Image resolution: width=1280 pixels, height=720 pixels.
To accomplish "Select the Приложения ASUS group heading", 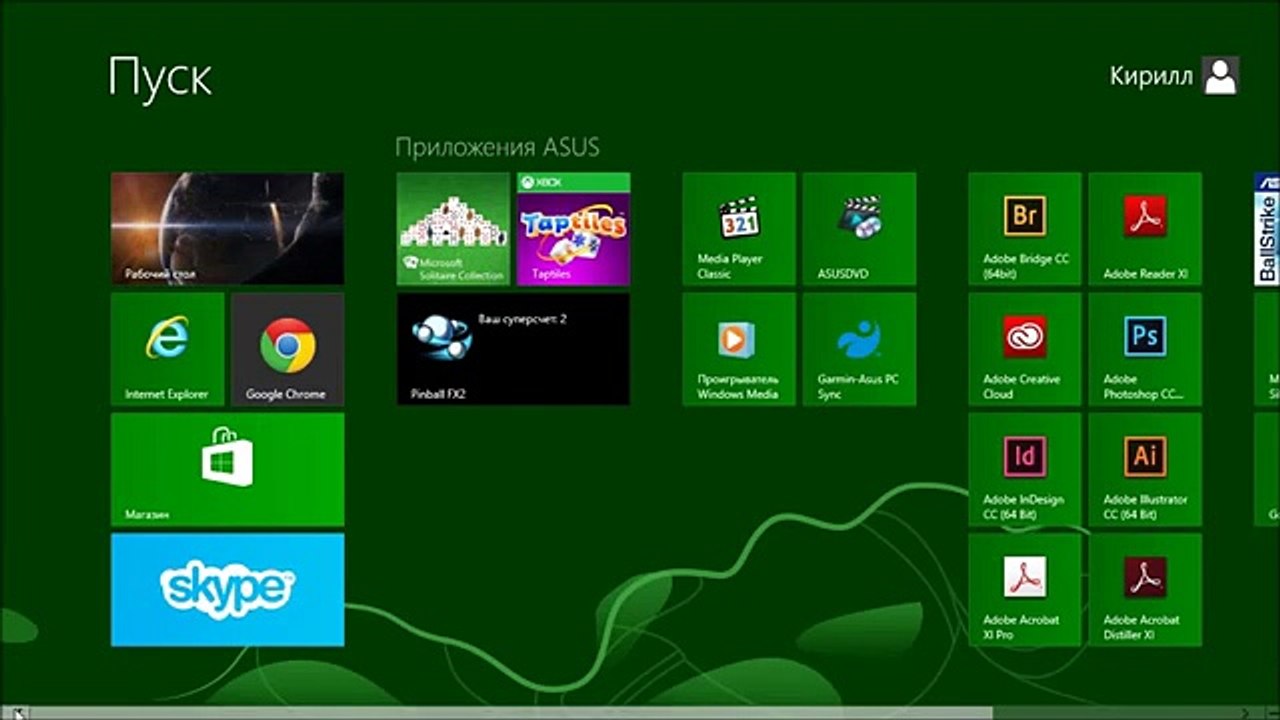I will 497,148.
